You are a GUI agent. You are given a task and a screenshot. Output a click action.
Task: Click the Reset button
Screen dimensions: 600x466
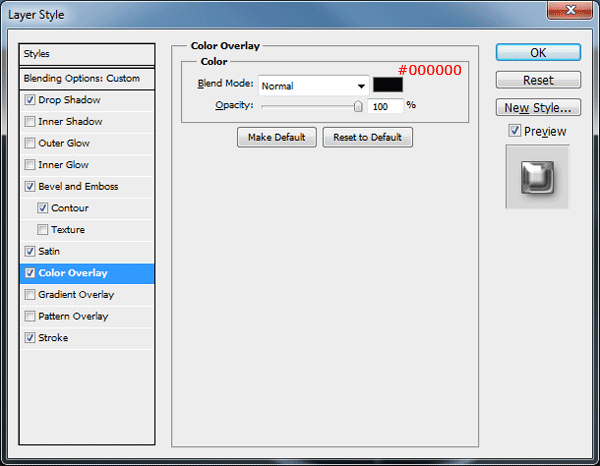coord(538,80)
